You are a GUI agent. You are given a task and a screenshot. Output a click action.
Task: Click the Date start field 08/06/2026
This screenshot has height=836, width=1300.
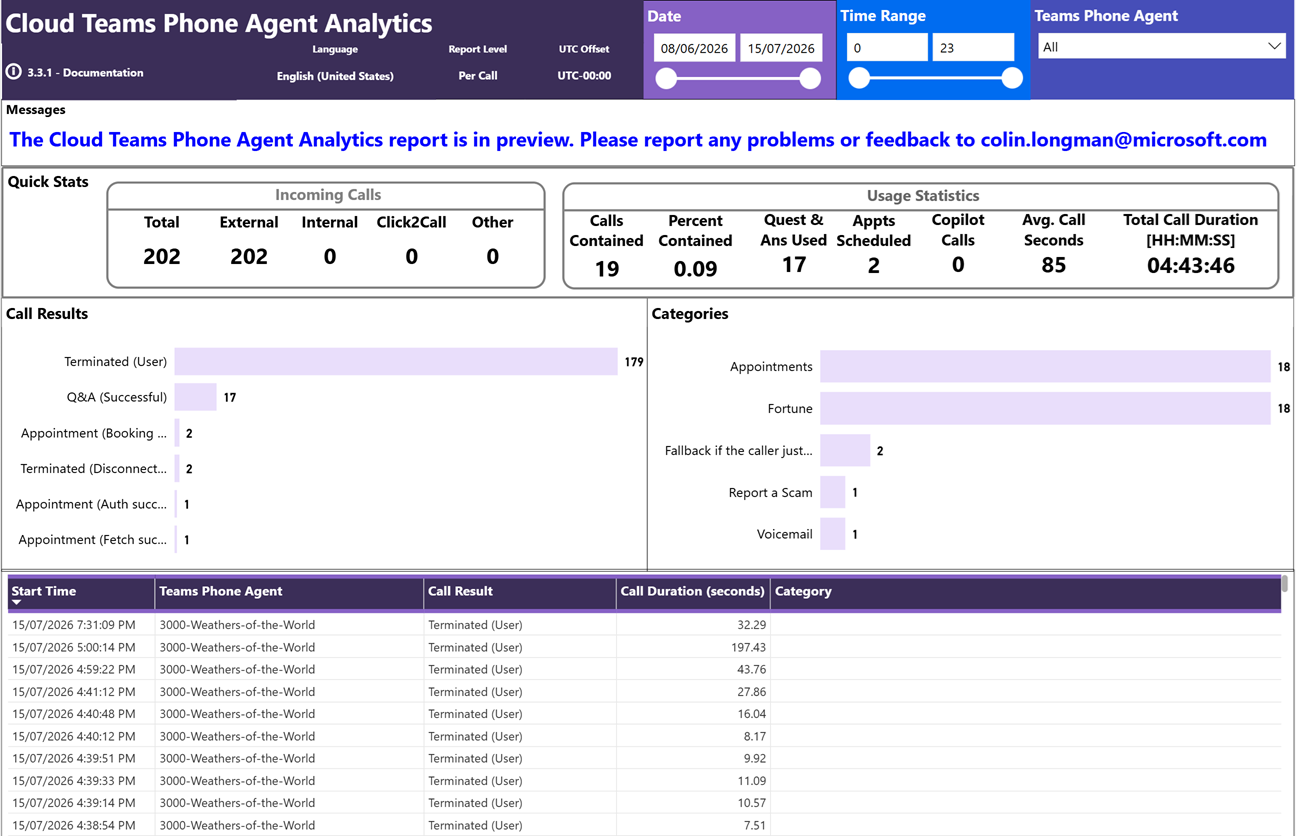click(x=695, y=48)
